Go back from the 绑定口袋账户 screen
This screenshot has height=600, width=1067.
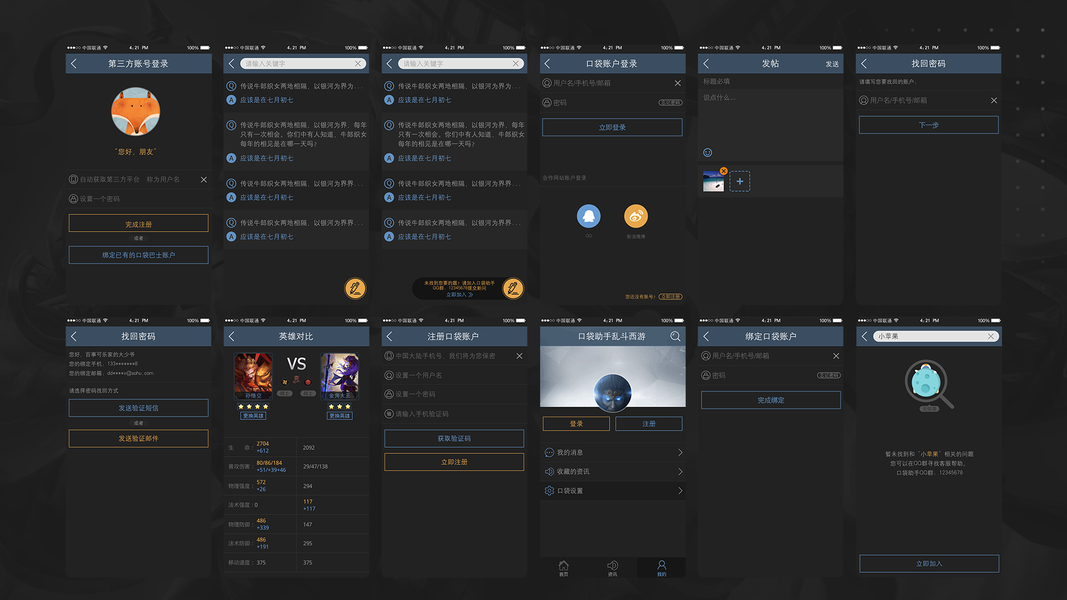point(706,336)
